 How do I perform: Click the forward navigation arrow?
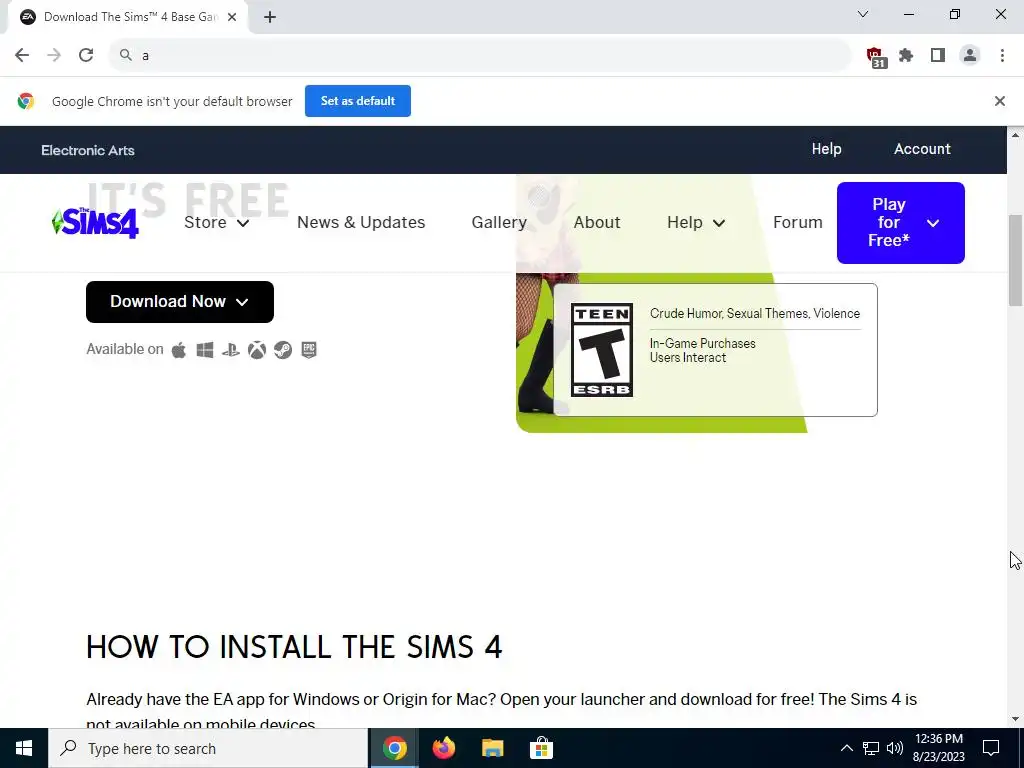pyautogui.click(x=54, y=56)
